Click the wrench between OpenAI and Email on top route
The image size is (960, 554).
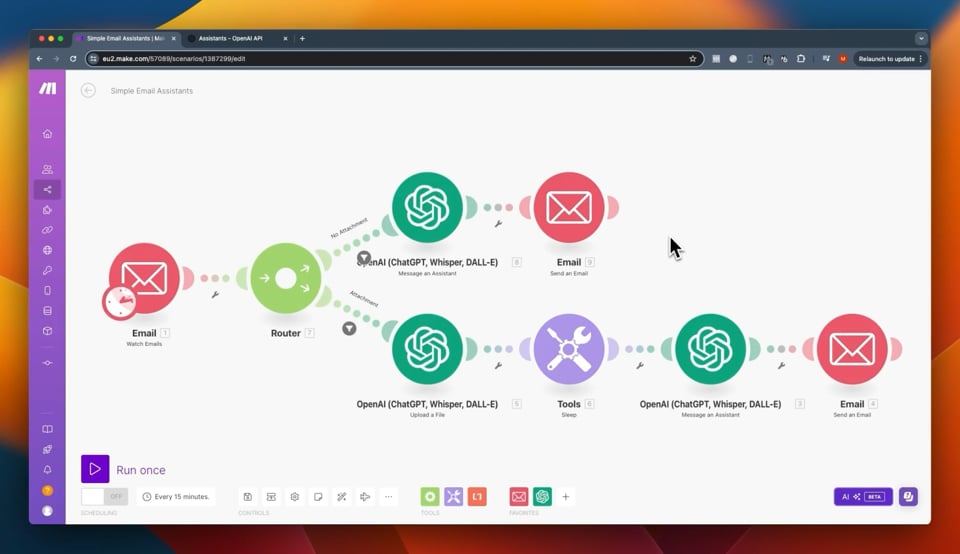pyautogui.click(x=498, y=224)
